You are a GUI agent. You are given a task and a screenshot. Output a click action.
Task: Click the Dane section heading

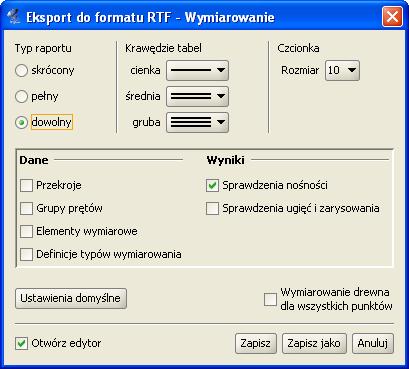click(34, 160)
